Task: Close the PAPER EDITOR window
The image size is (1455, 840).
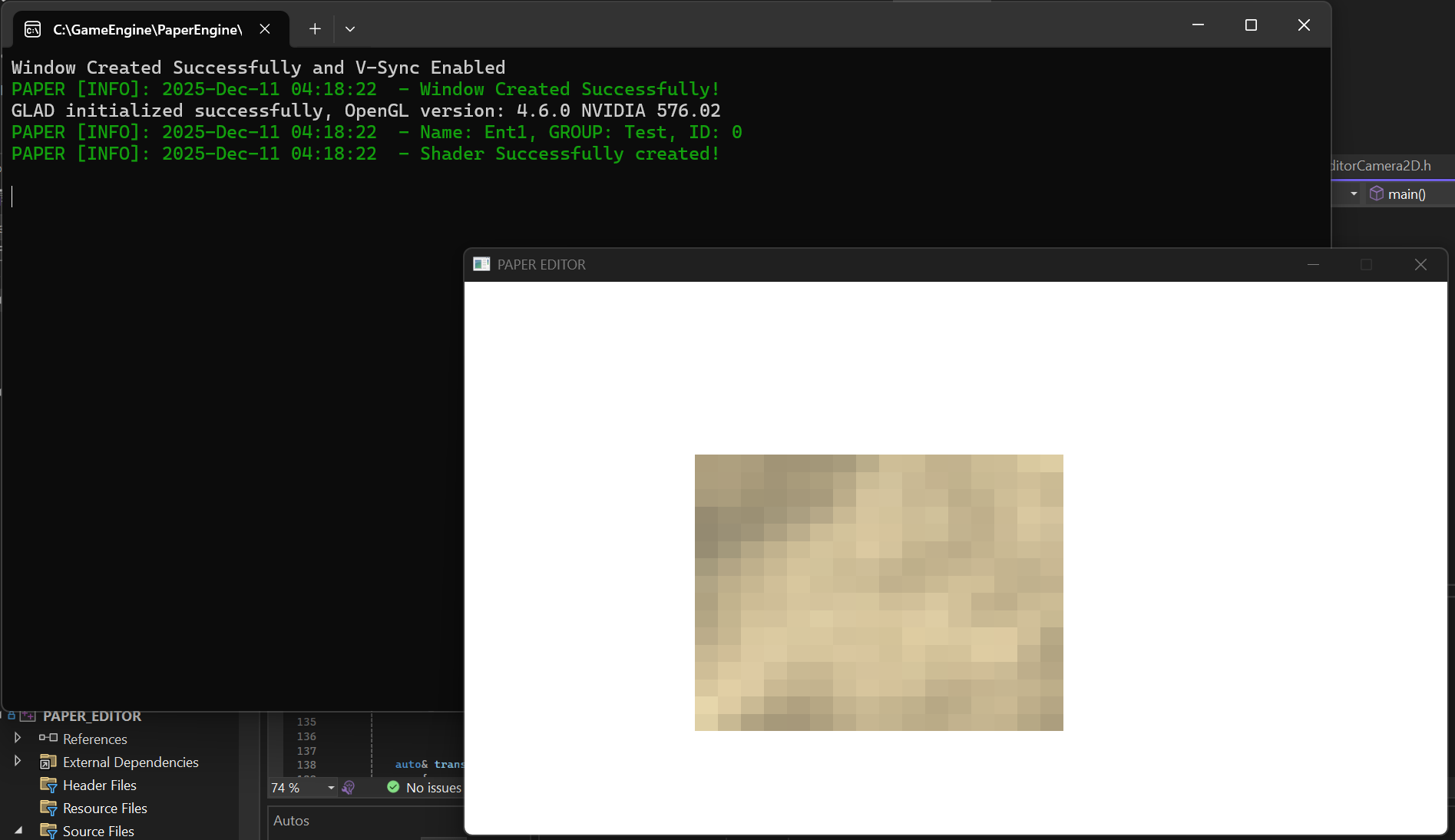Action: [x=1420, y=264]
